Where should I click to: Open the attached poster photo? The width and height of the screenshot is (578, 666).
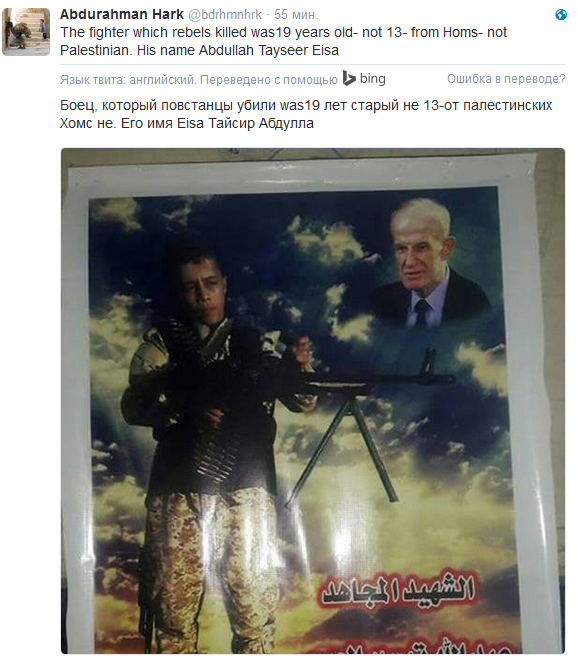coord(313,401)
